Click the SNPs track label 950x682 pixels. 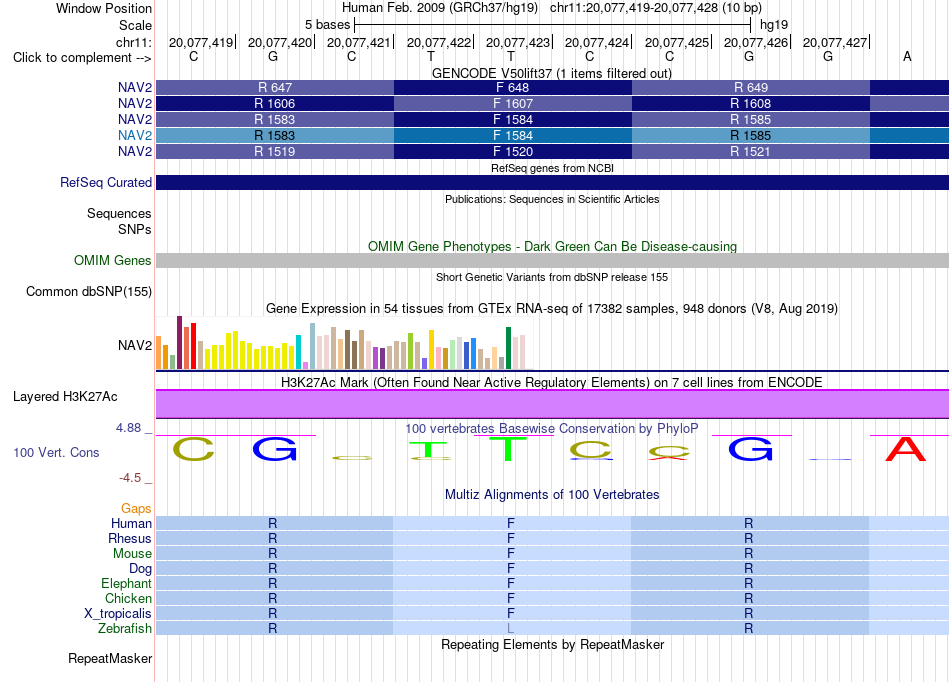[x=135, y=230]
